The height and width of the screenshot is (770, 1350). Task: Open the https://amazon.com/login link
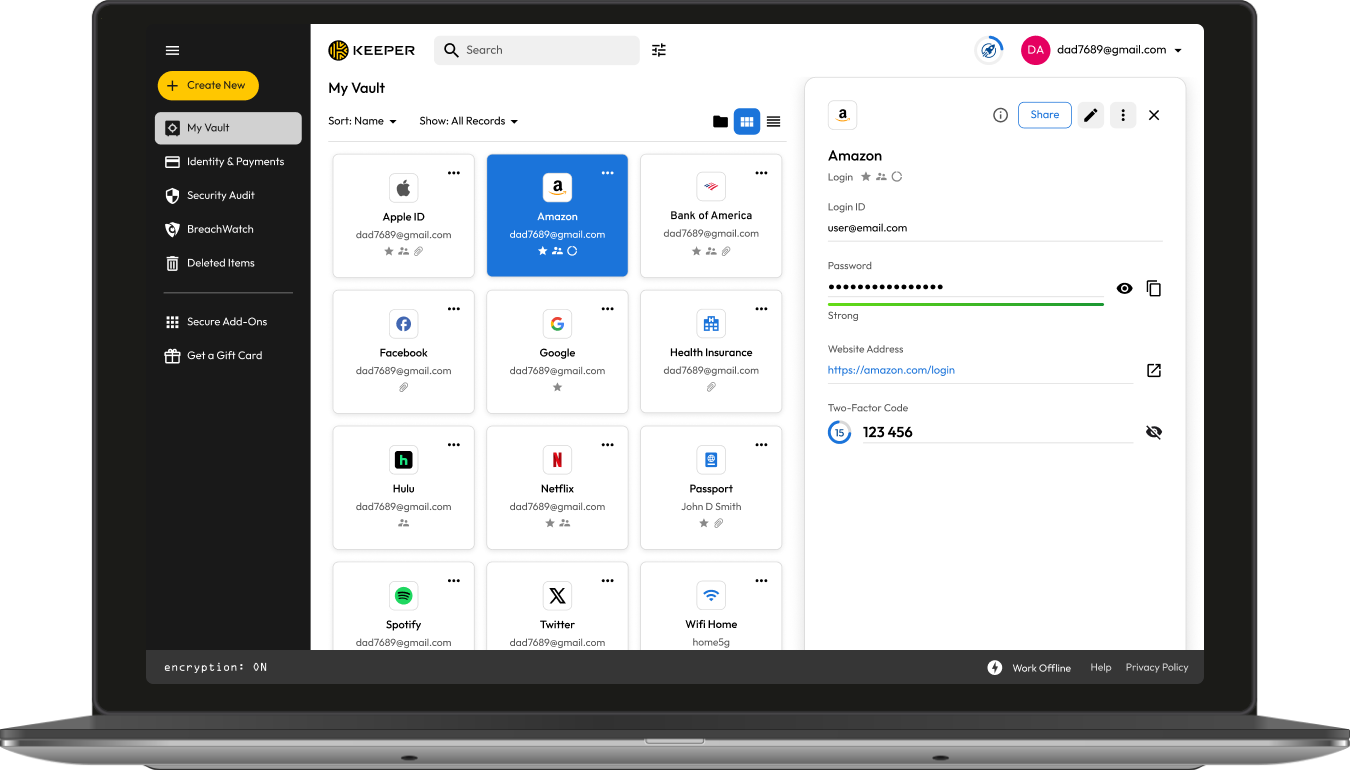[x=891, y=370]
